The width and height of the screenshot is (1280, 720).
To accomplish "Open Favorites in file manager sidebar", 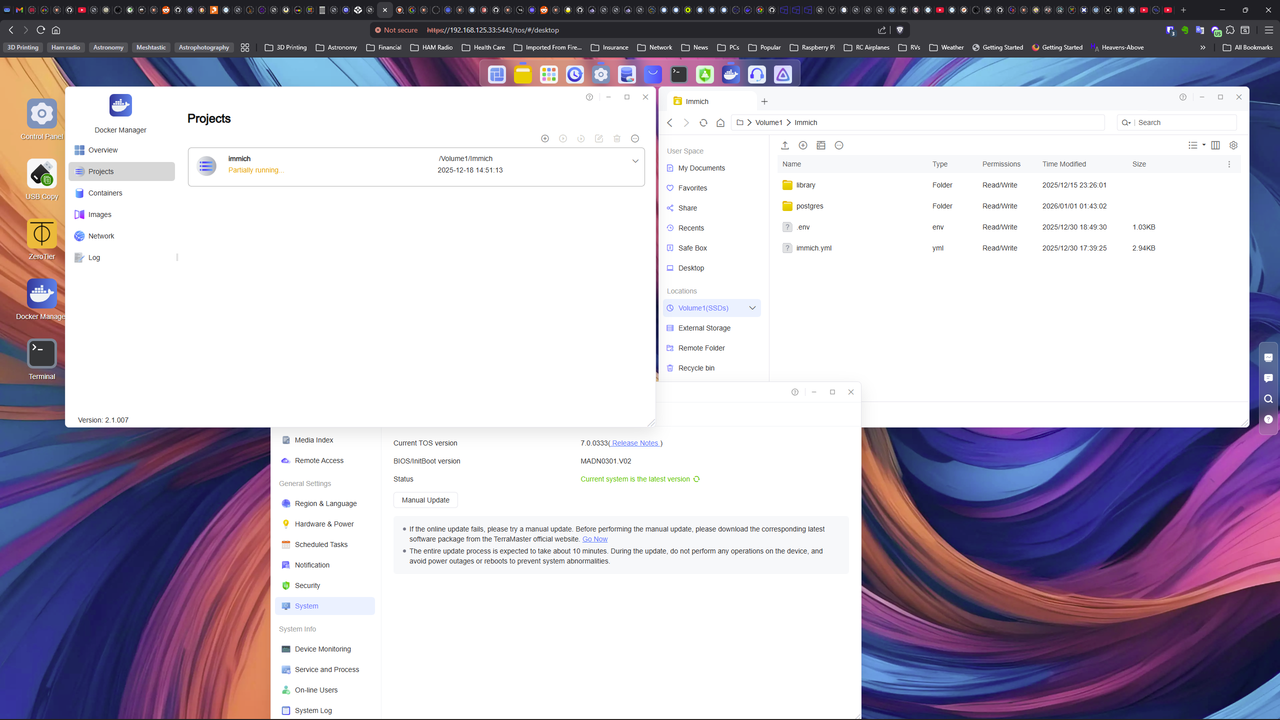I will click(x=712, y=188).
